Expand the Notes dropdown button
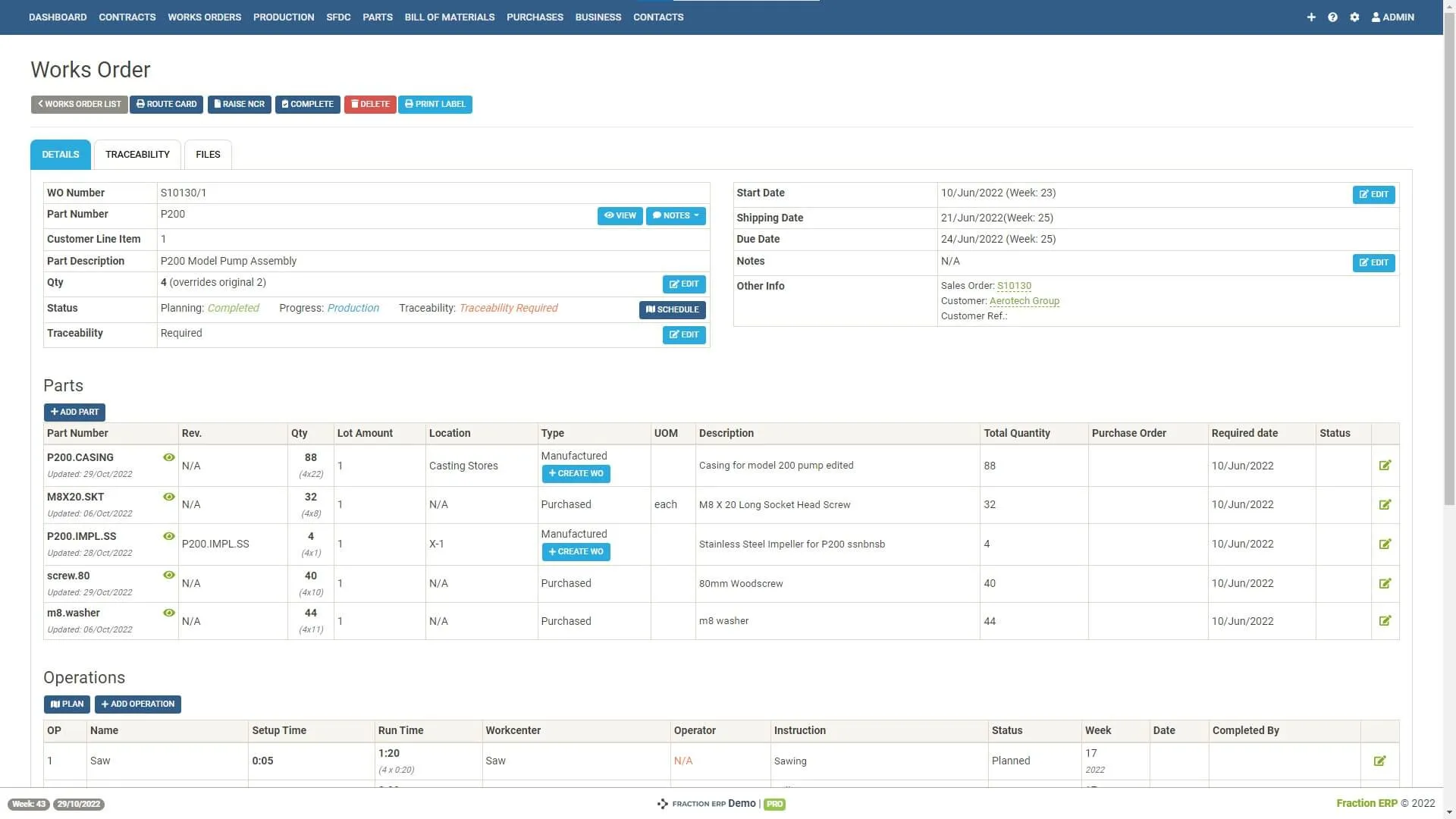This screenshot has width=1456, height=819. (x=676, y=216)
